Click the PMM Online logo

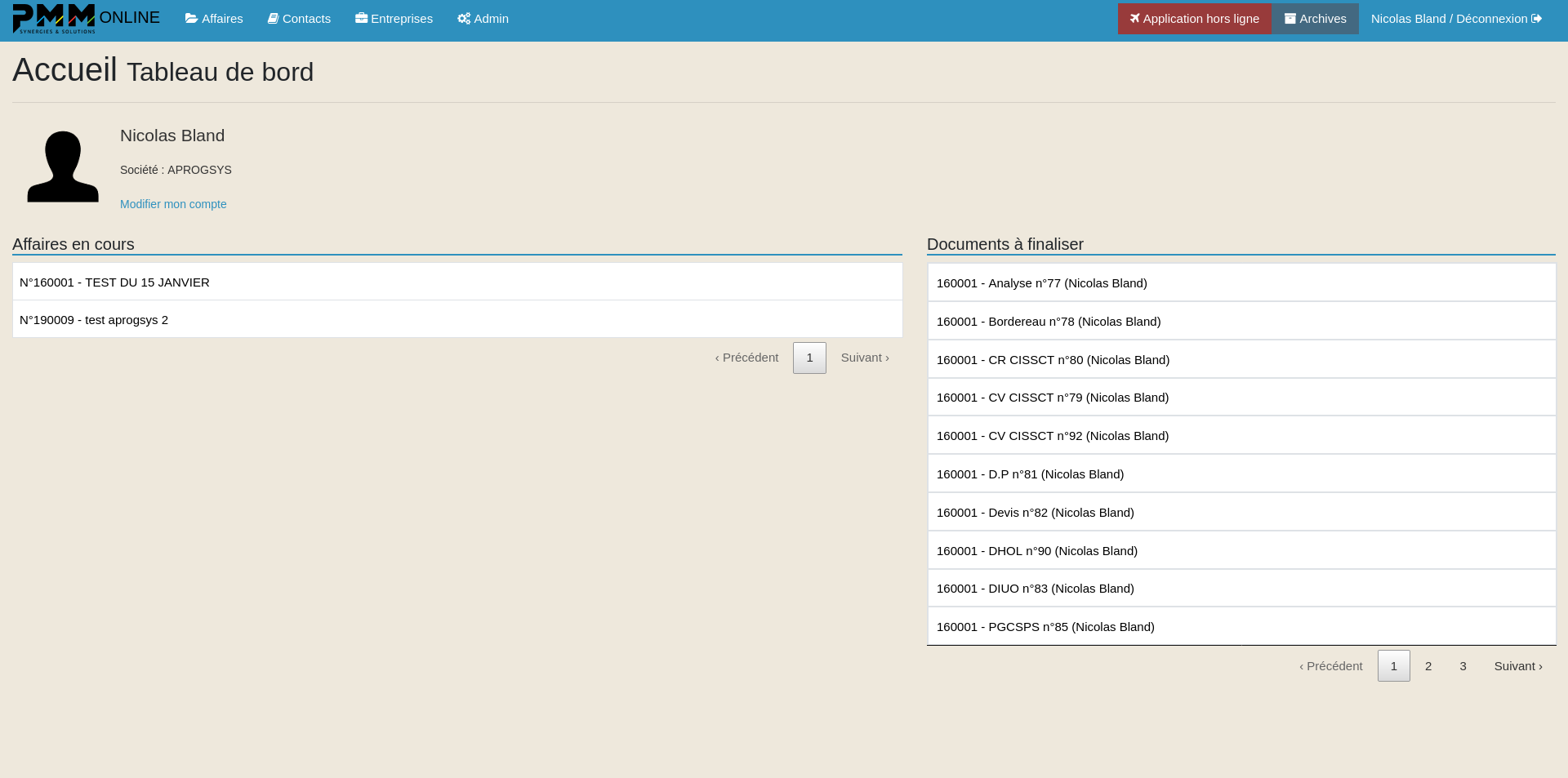pyautogui.click(x=86, y=19)
